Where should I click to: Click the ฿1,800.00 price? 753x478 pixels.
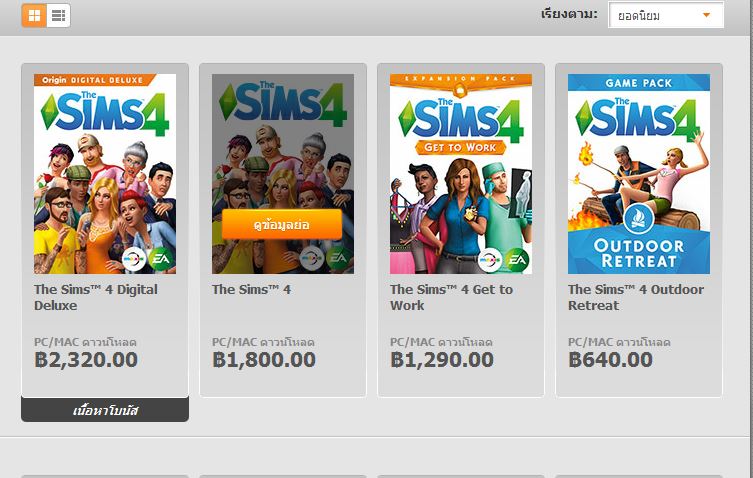[264, 360]
